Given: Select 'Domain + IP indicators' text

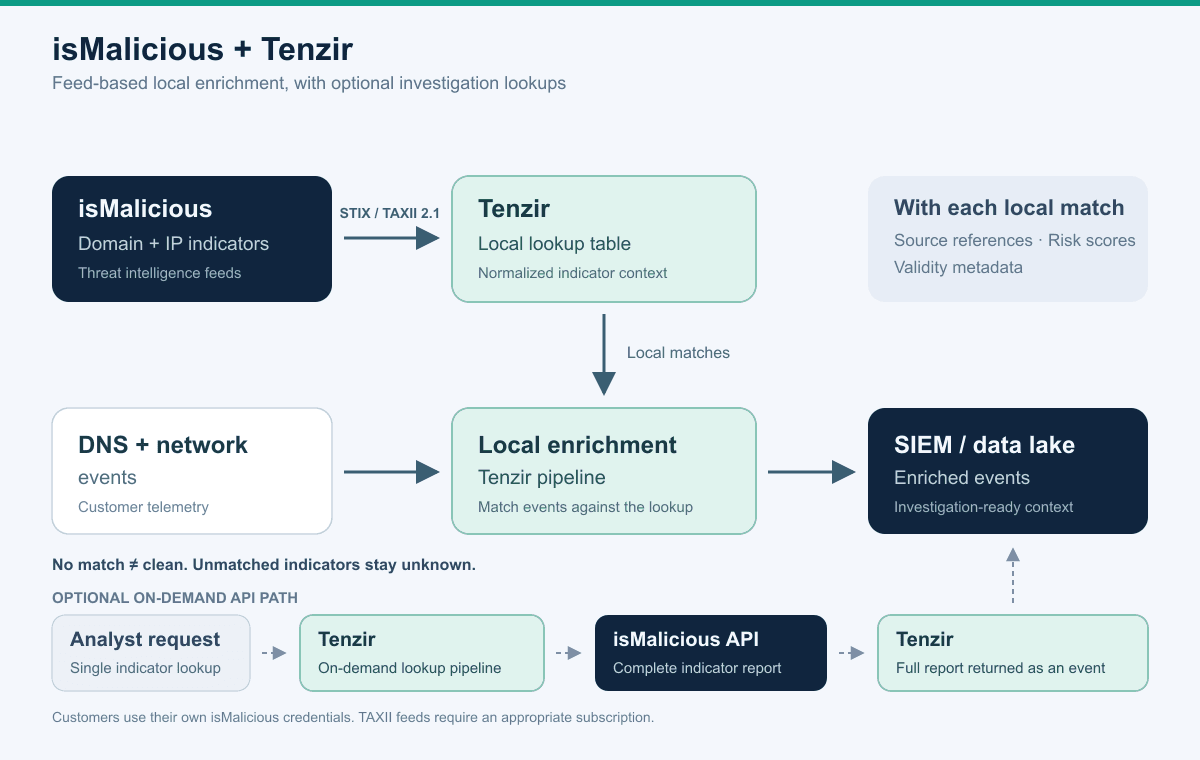Looking at the screenshot, I should coord(173,243).
